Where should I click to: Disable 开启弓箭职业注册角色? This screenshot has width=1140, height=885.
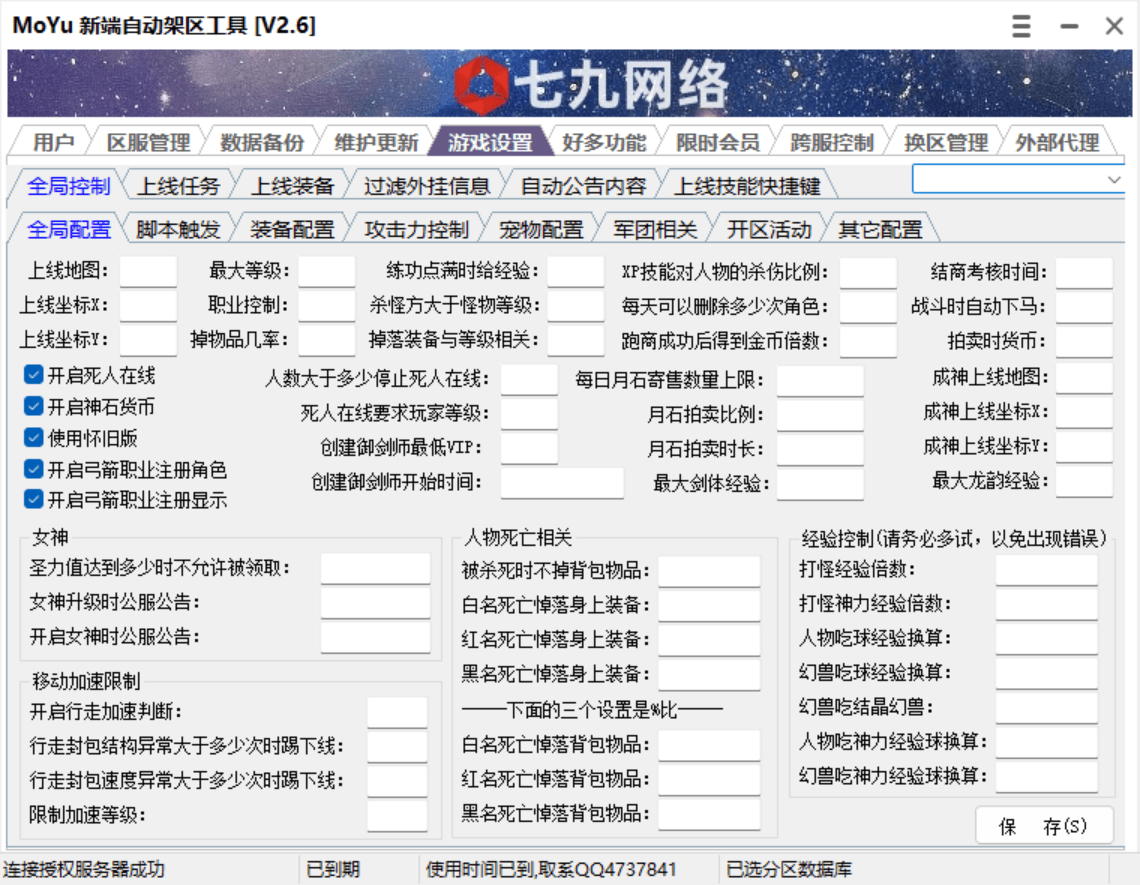click(33, 468)
